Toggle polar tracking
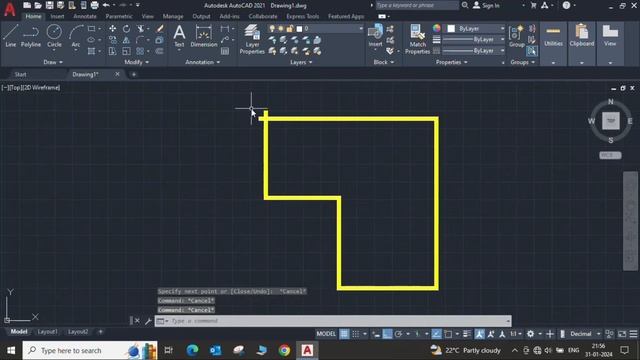Viewport: 640px width, 360px height. coord(398,334)
